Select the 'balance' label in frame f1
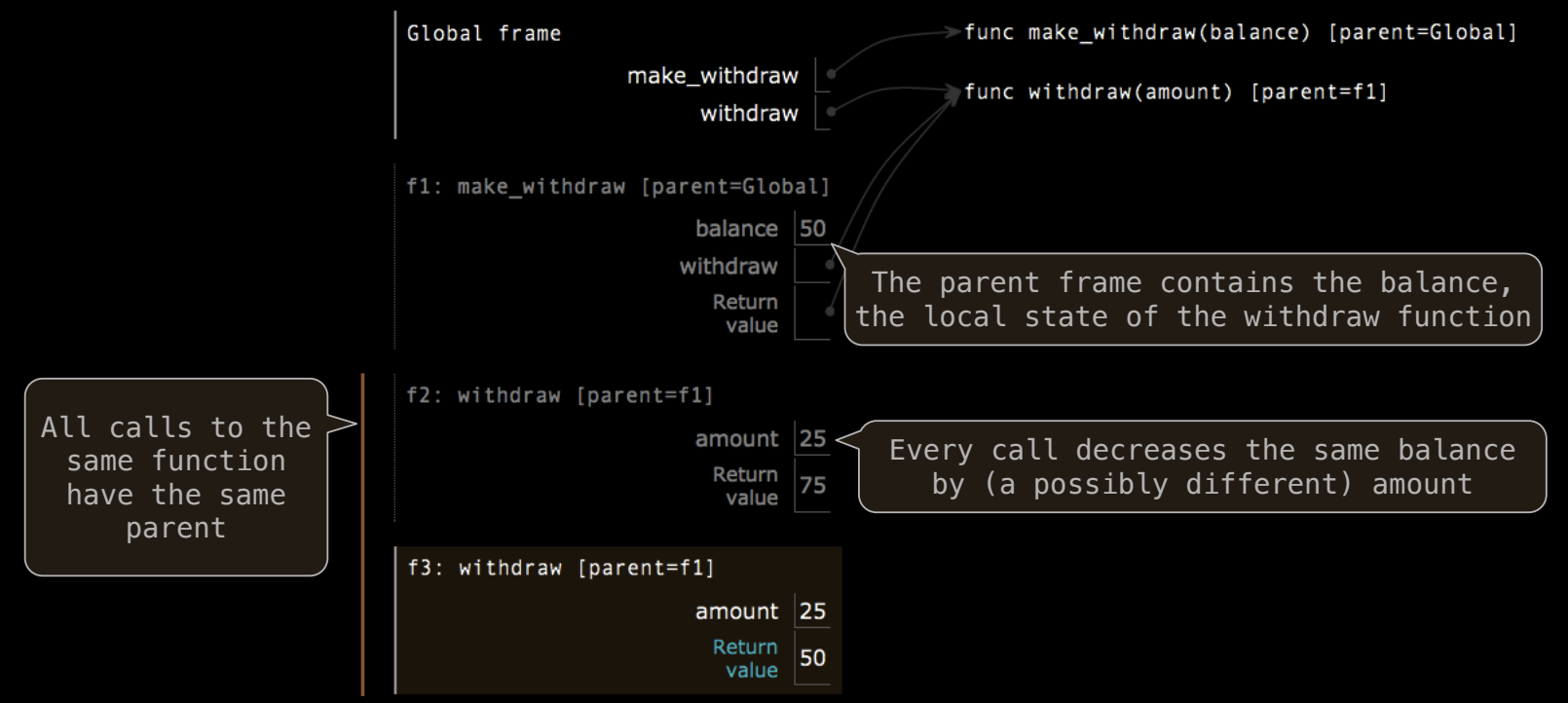The image size is (1568, 703). tap(736, 228)
